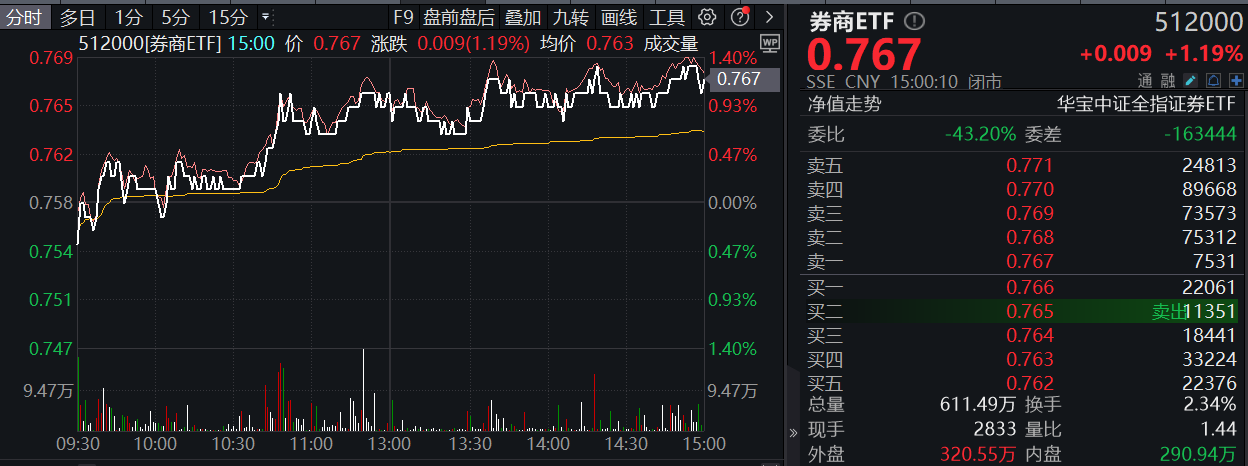Click the 买一 price 0.766

(x=1030, y=287)
